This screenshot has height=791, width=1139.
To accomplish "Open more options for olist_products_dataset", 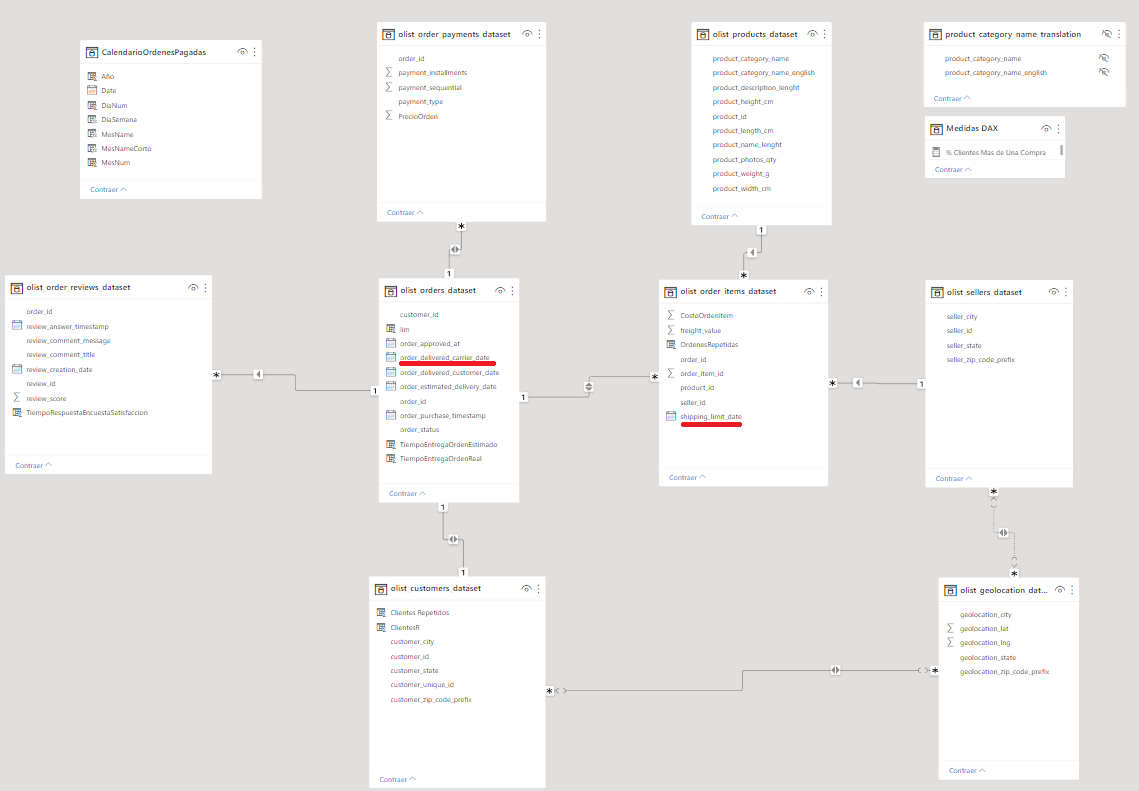I will point(824,33).
